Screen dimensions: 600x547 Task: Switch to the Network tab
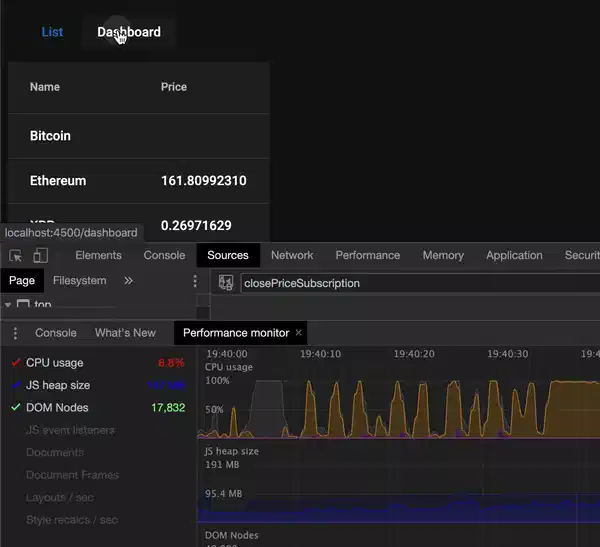click(x=292, y=255)
